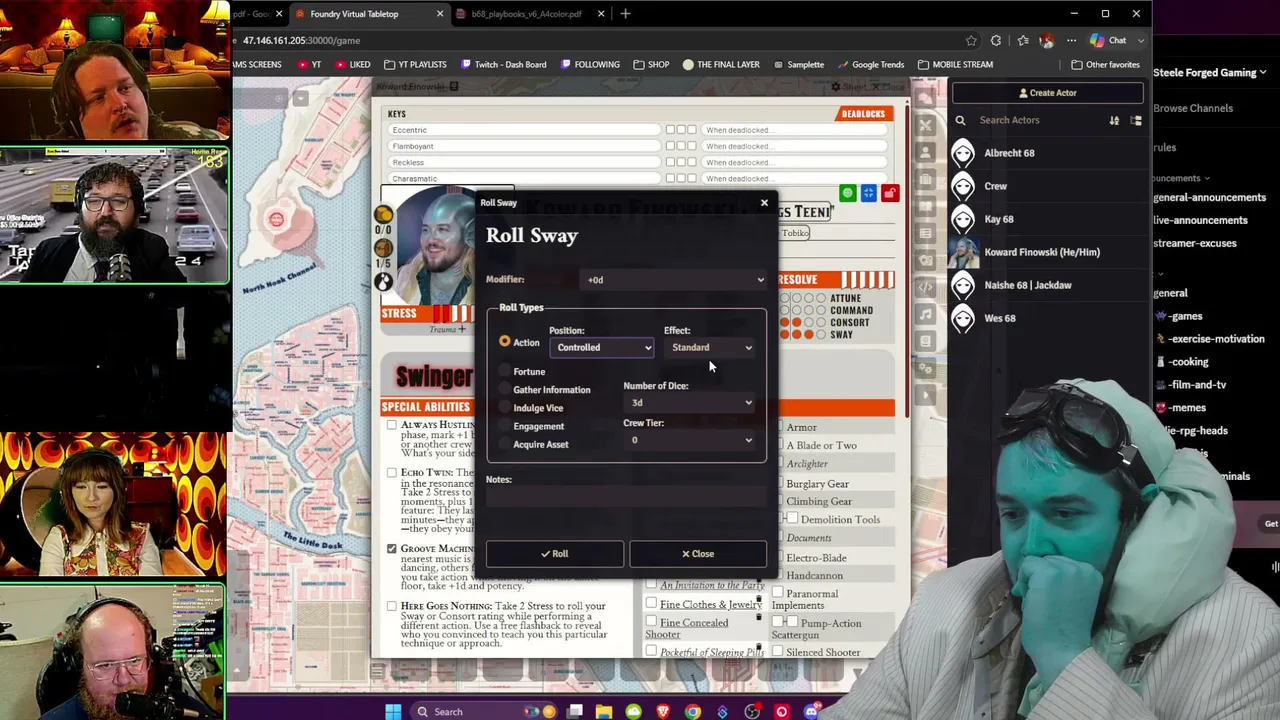This screenshot has height=720, width=1280.
Task: Open the Compendium book sidebar icon
Action: pyautogui.click(x=926, y=341)
